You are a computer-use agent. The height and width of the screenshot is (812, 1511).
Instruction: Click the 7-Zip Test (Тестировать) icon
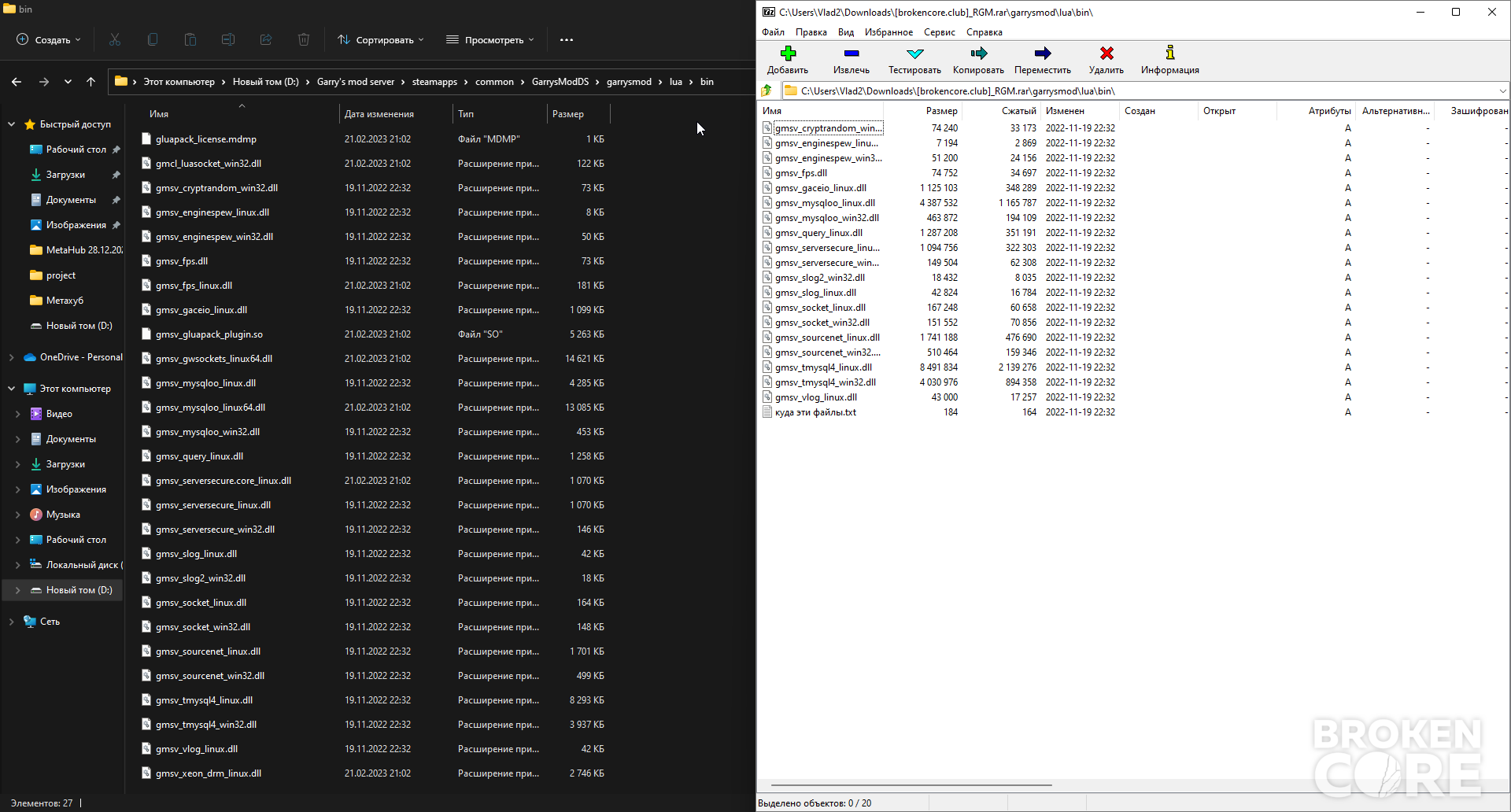point(914,54)
